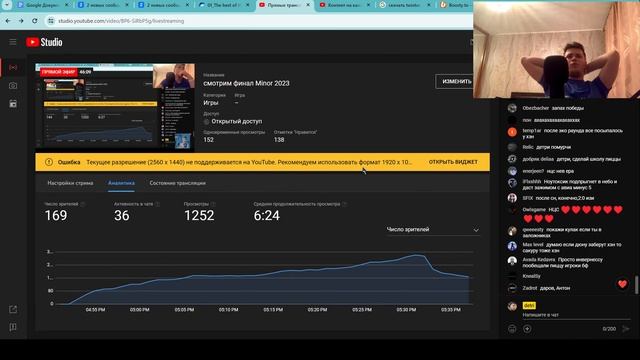Open the webcam icon in left sidebar
The image size is (640, 360).
tap(13, 85)
